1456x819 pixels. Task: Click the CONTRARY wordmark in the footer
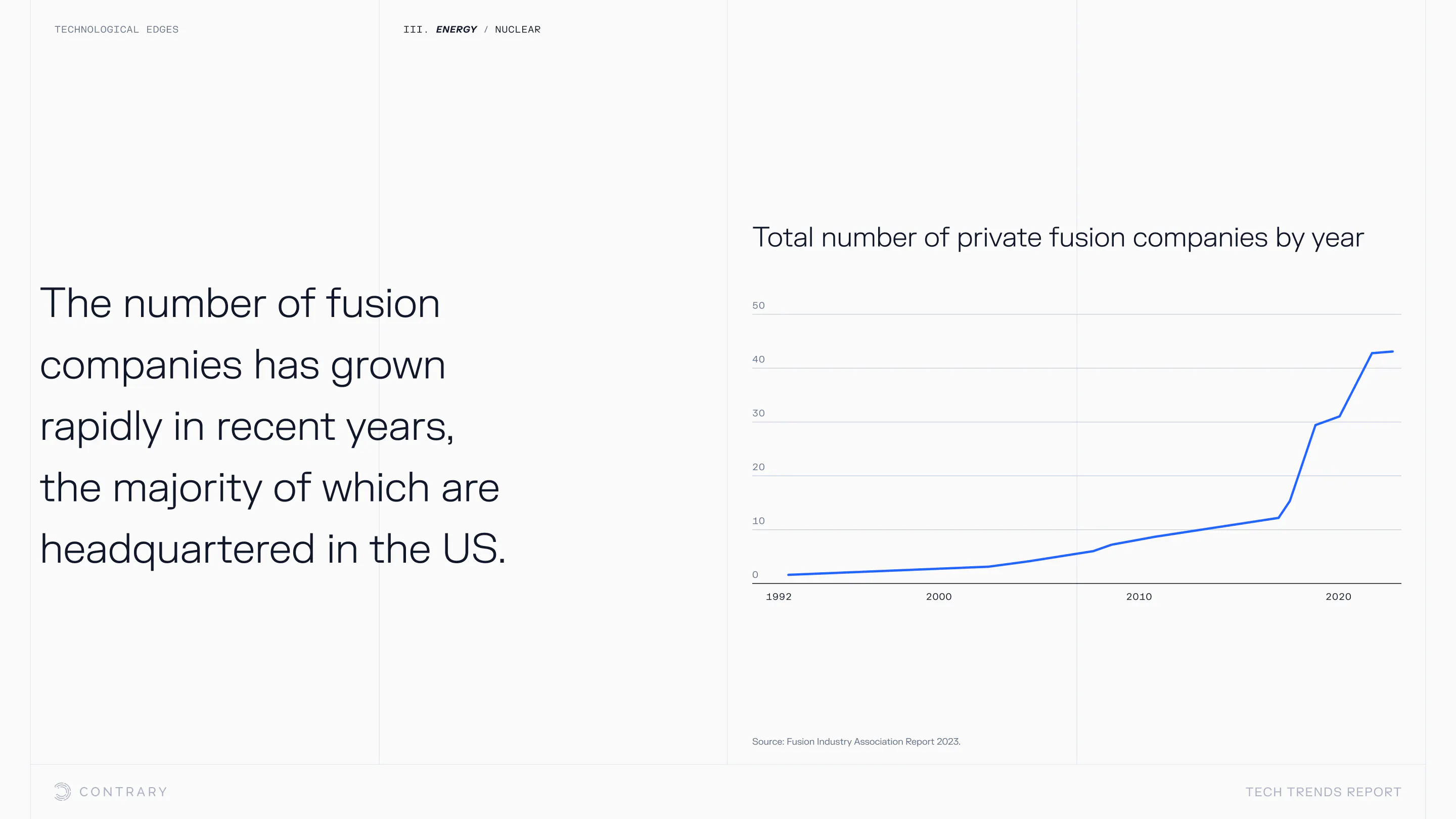click(123, 792)
